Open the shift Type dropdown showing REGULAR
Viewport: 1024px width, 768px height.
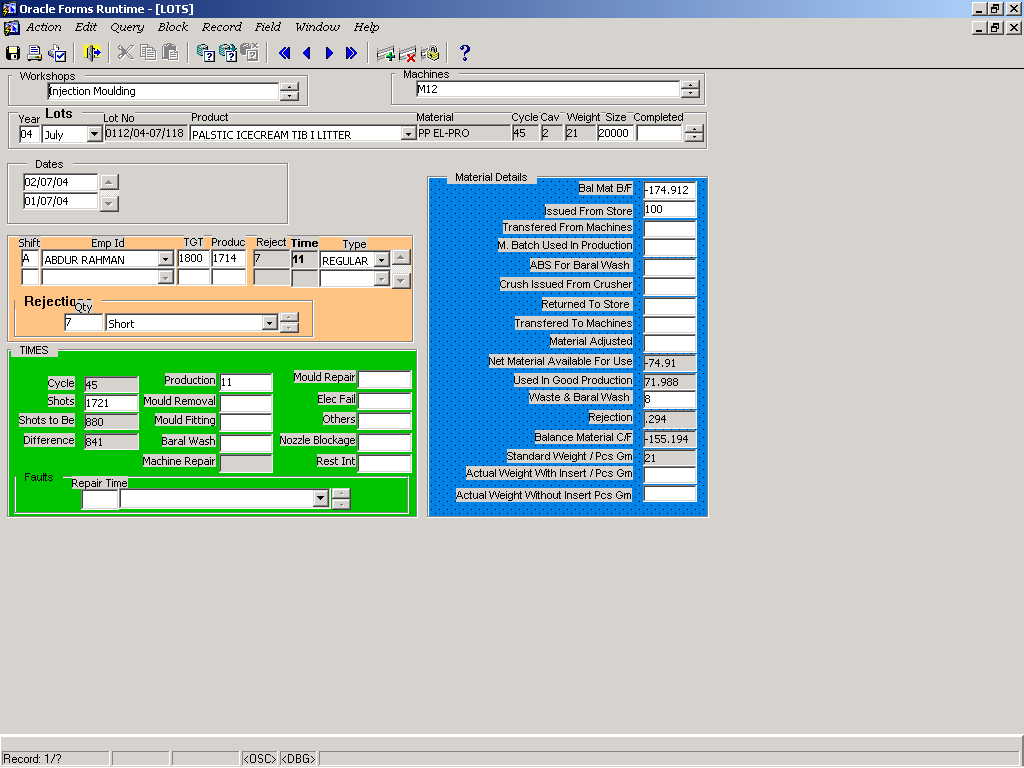click(381, 260)
